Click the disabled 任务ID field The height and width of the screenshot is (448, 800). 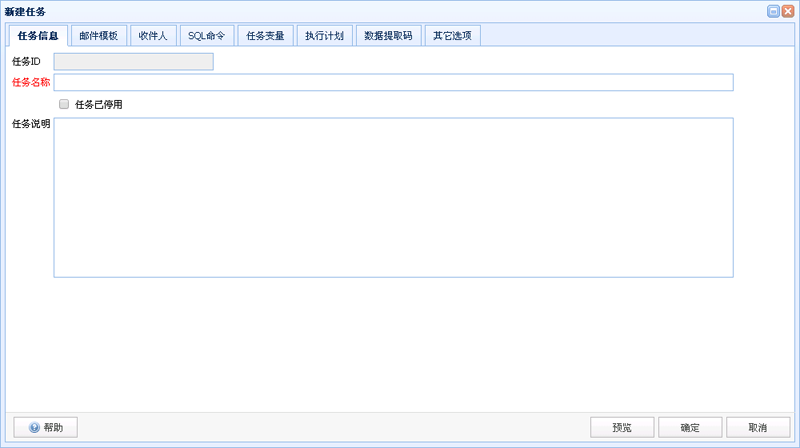coord(133,62)
